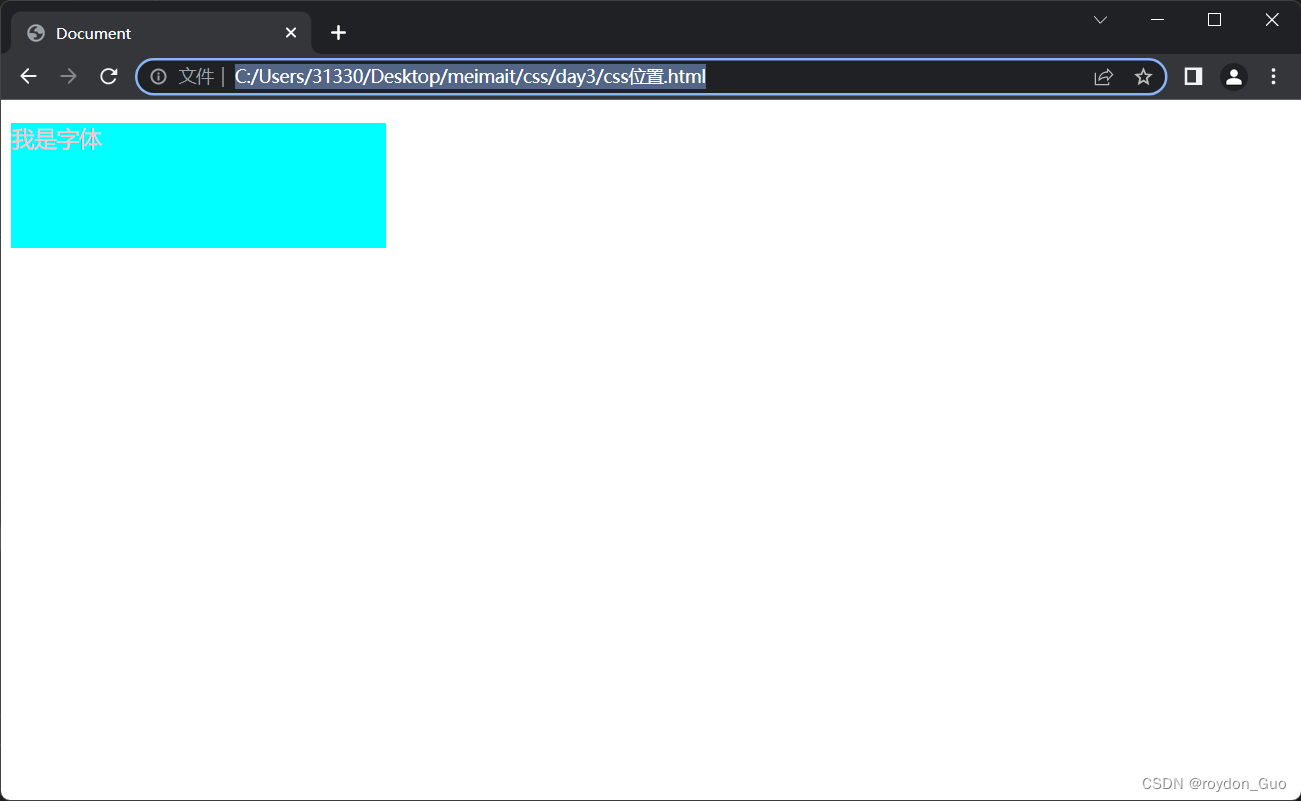Share this page using the share icon
1301x801 pixels.
[1103, 77]
